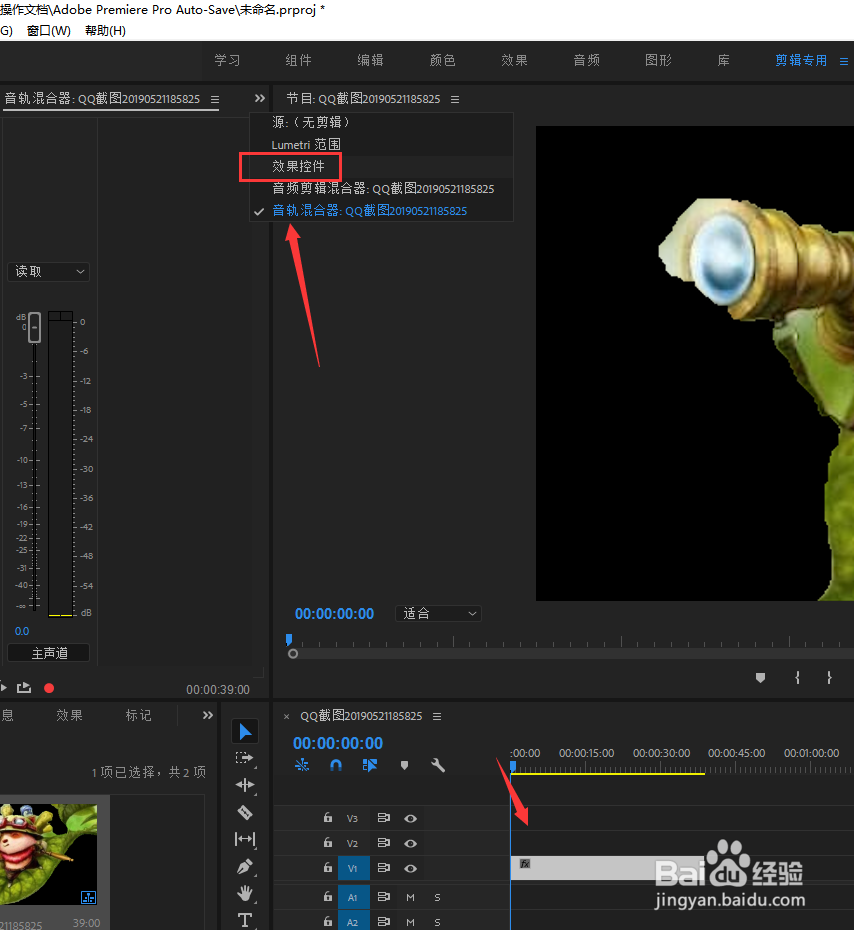The image size is (854, 930).
Task: Open the 窗口(W) menu
Action: tap(49, 31)
